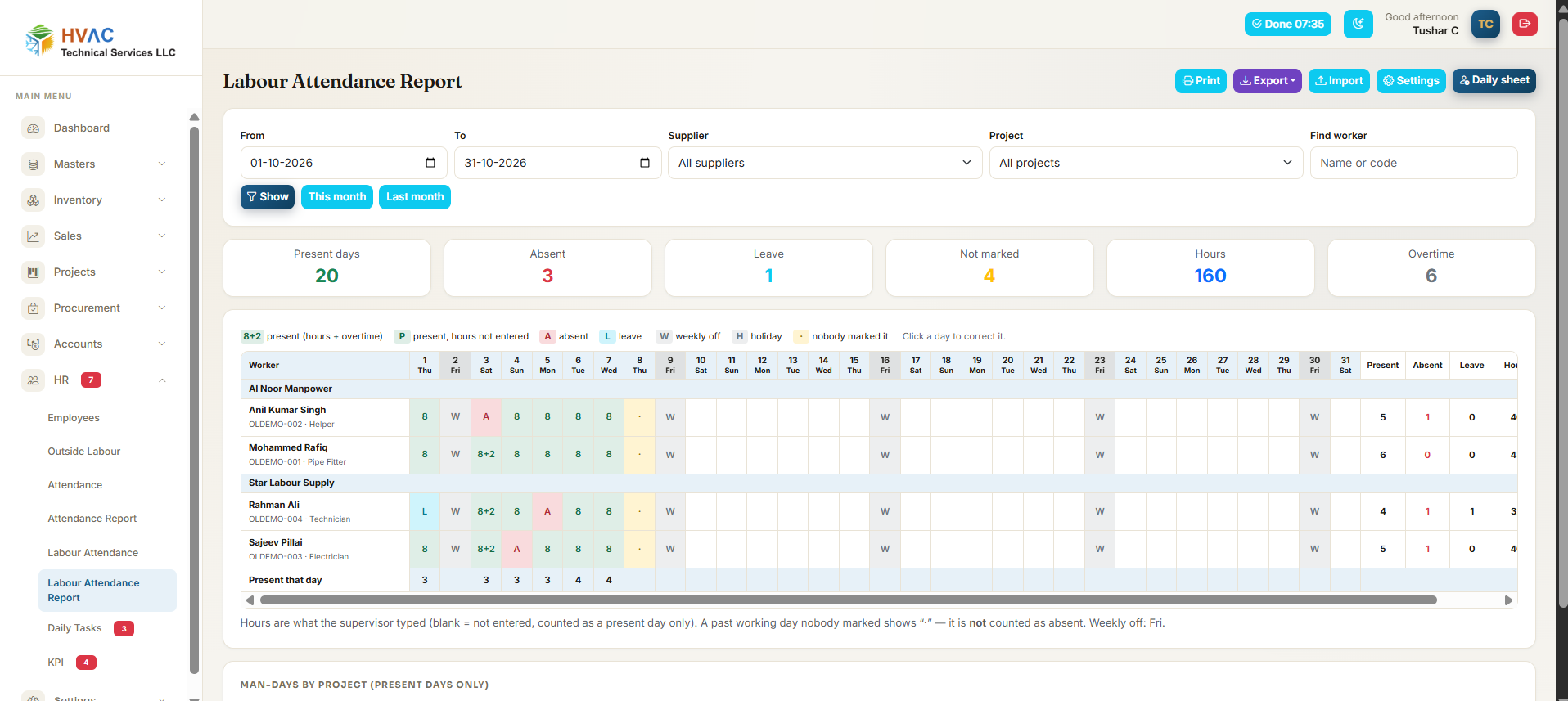Click Mohammed Rafiq's 8+2 cell on 3 Sat
Viewport: 1568px width, 701px height.
(486, 455)
